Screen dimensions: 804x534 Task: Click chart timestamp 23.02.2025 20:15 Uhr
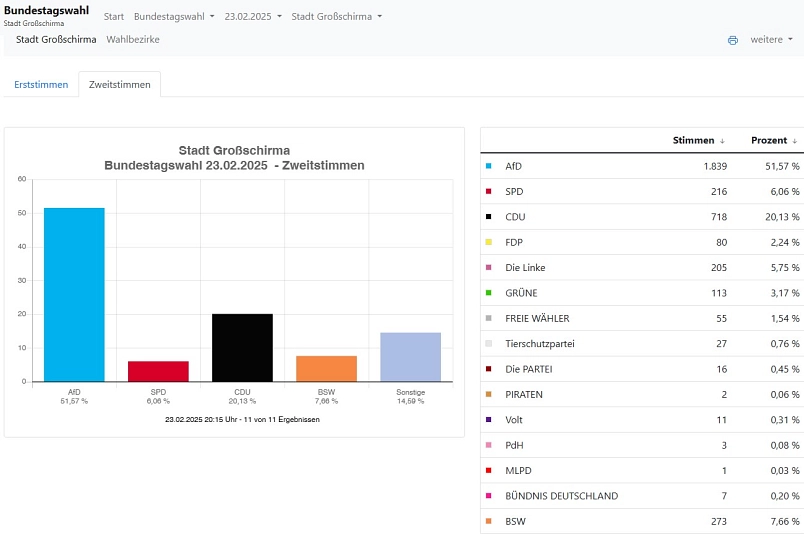(203, 420)
